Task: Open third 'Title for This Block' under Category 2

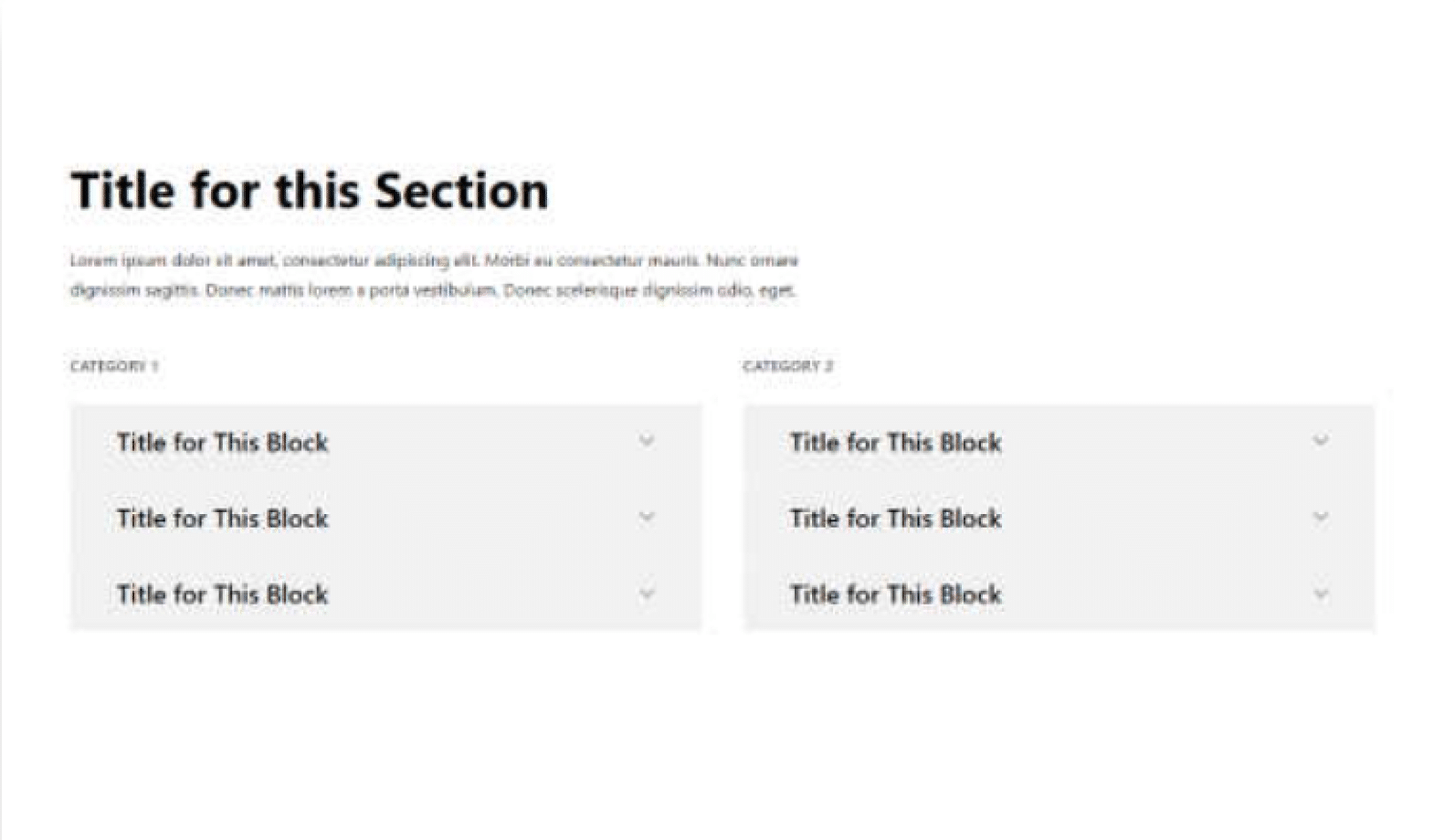Action: 895,594
